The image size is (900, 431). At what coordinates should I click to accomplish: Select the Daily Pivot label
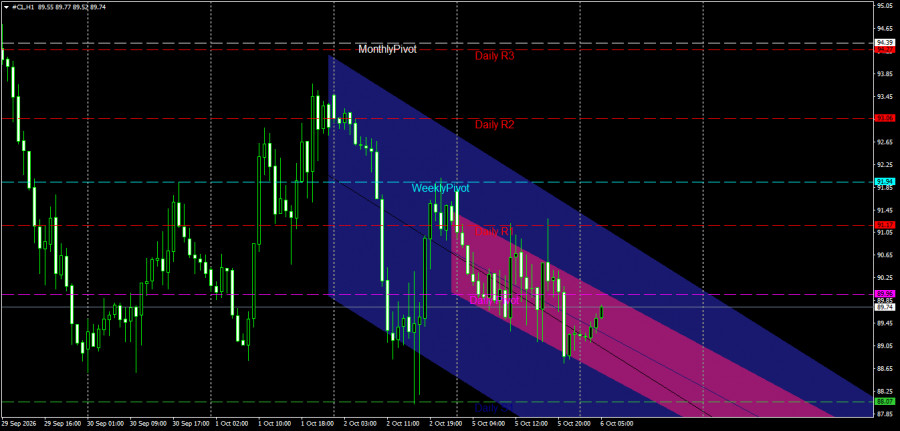point(495,300)
